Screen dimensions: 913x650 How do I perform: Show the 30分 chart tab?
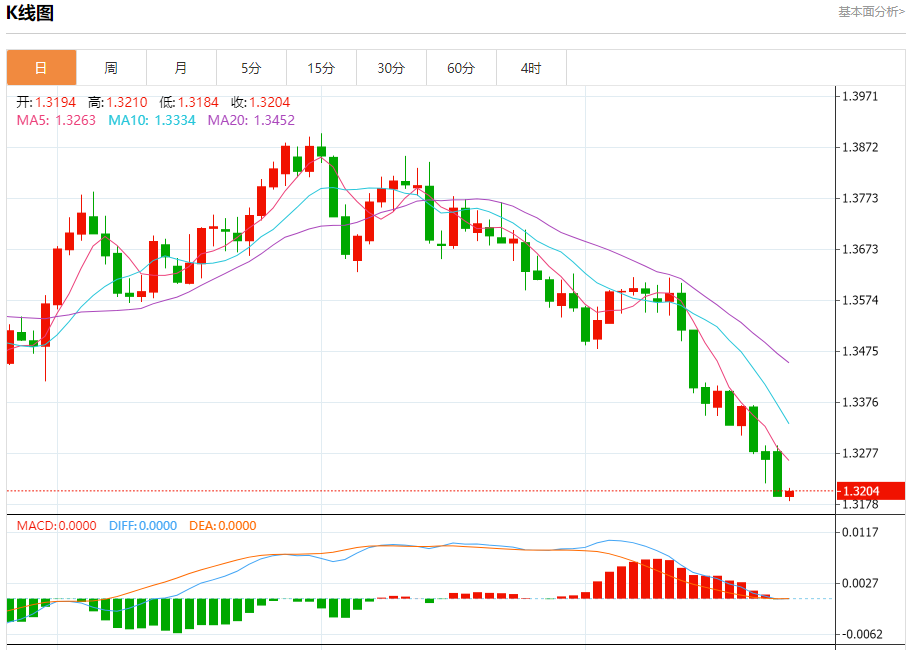(391, 68)
